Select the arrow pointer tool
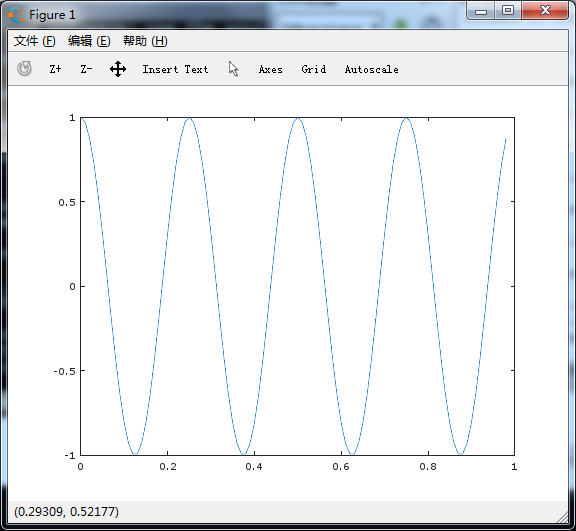576x531 pixels. click(x=234, y=69)
